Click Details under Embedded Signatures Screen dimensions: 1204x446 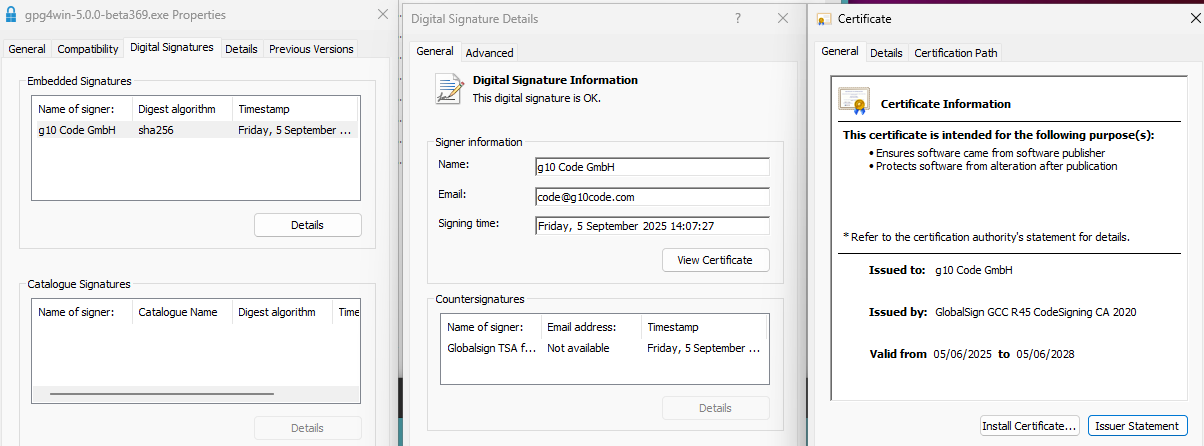point(307,225)
